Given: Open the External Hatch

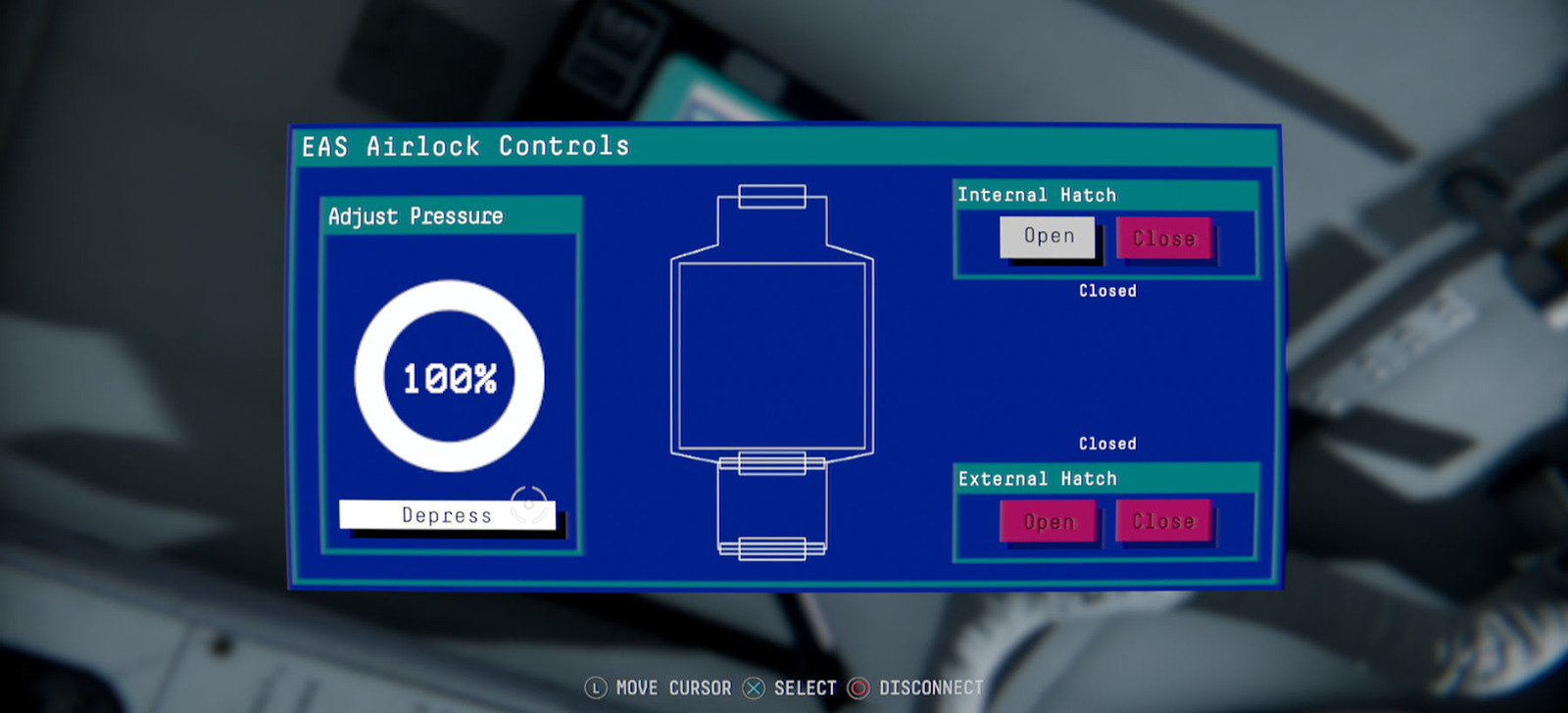Looking at the screenshot, I should point(1048,522).
